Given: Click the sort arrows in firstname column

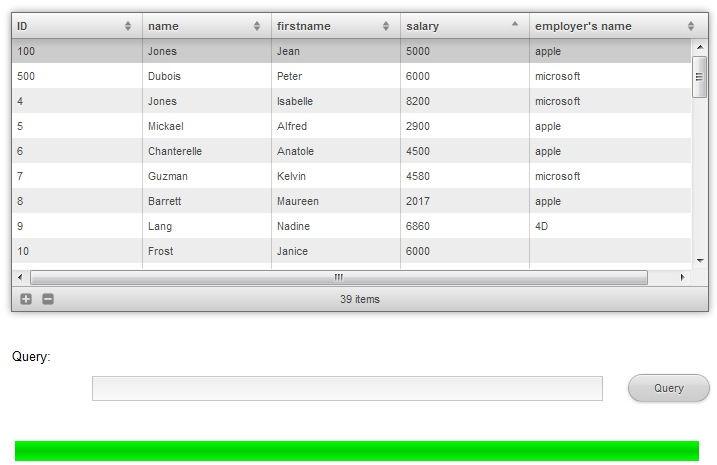Looking at the screenshot, I should pos(386,26).
